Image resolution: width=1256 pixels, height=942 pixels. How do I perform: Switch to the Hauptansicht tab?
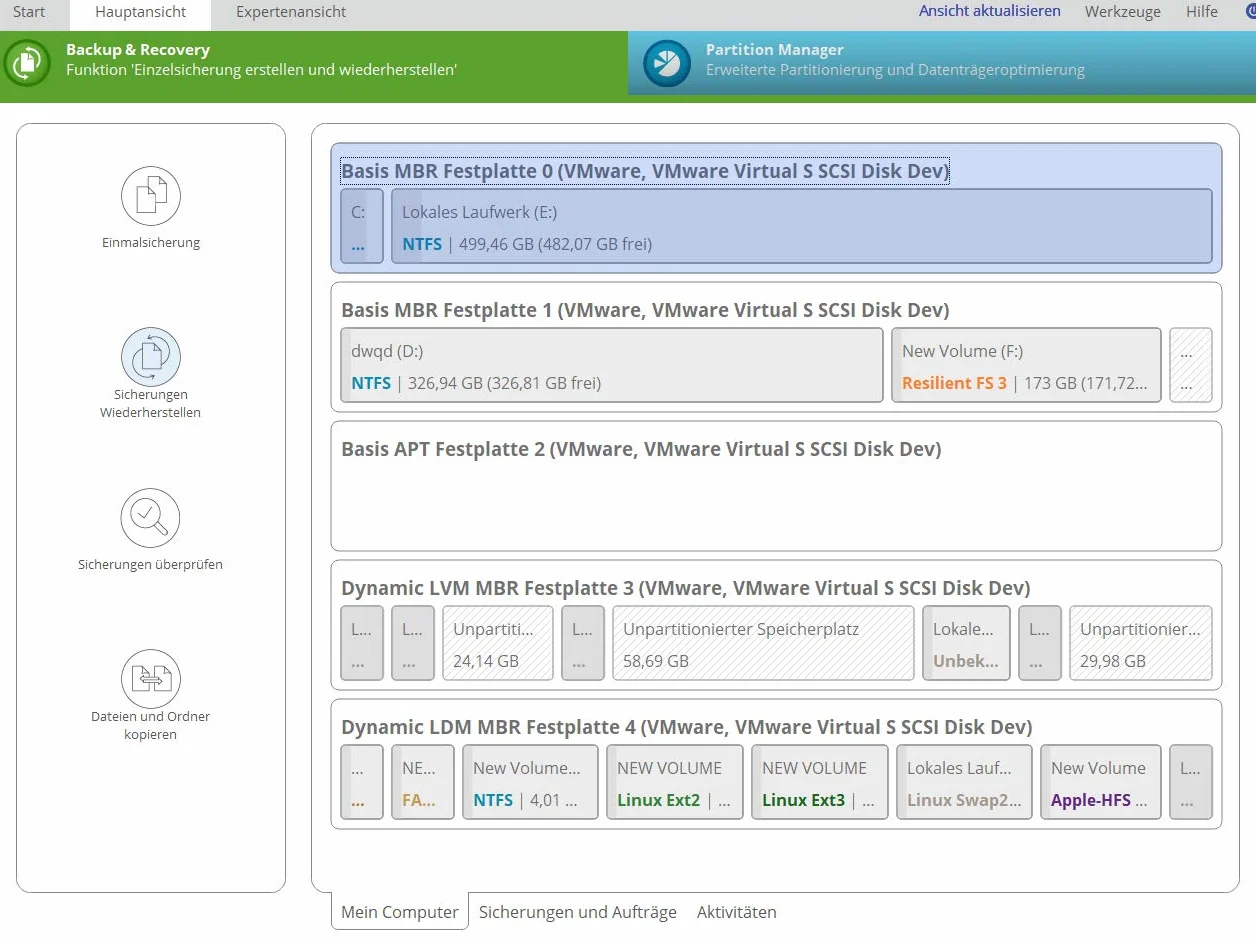(141, 13)
